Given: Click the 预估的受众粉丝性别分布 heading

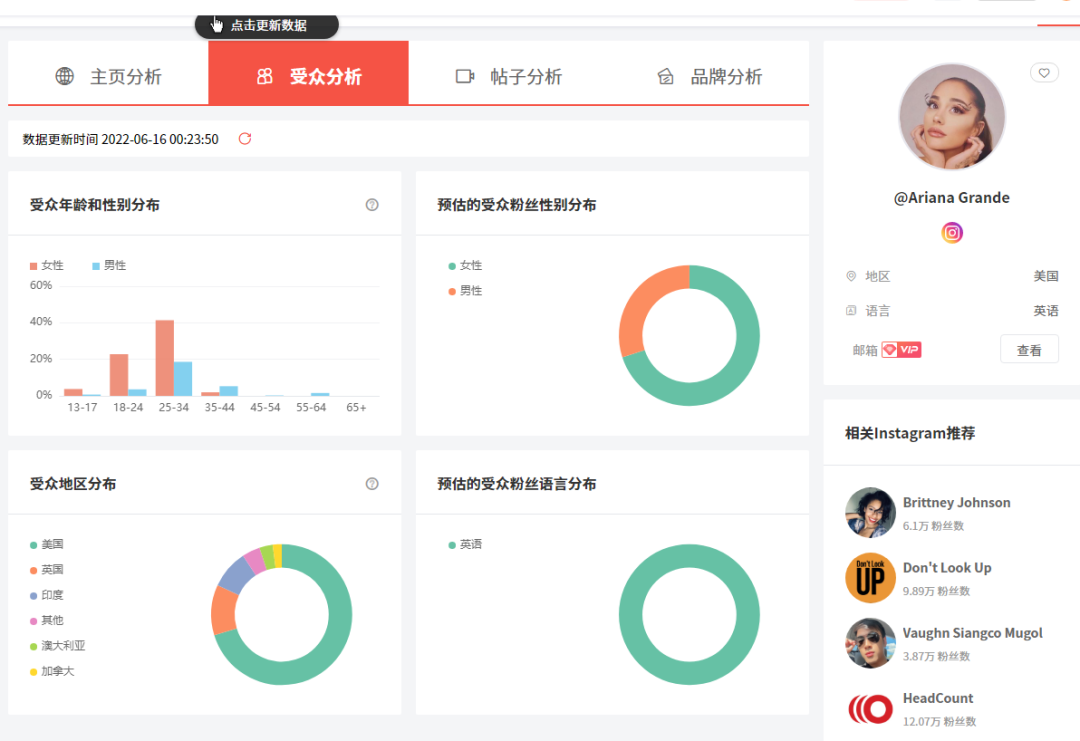Looking at the screenshot, I should tap(517, 205).
